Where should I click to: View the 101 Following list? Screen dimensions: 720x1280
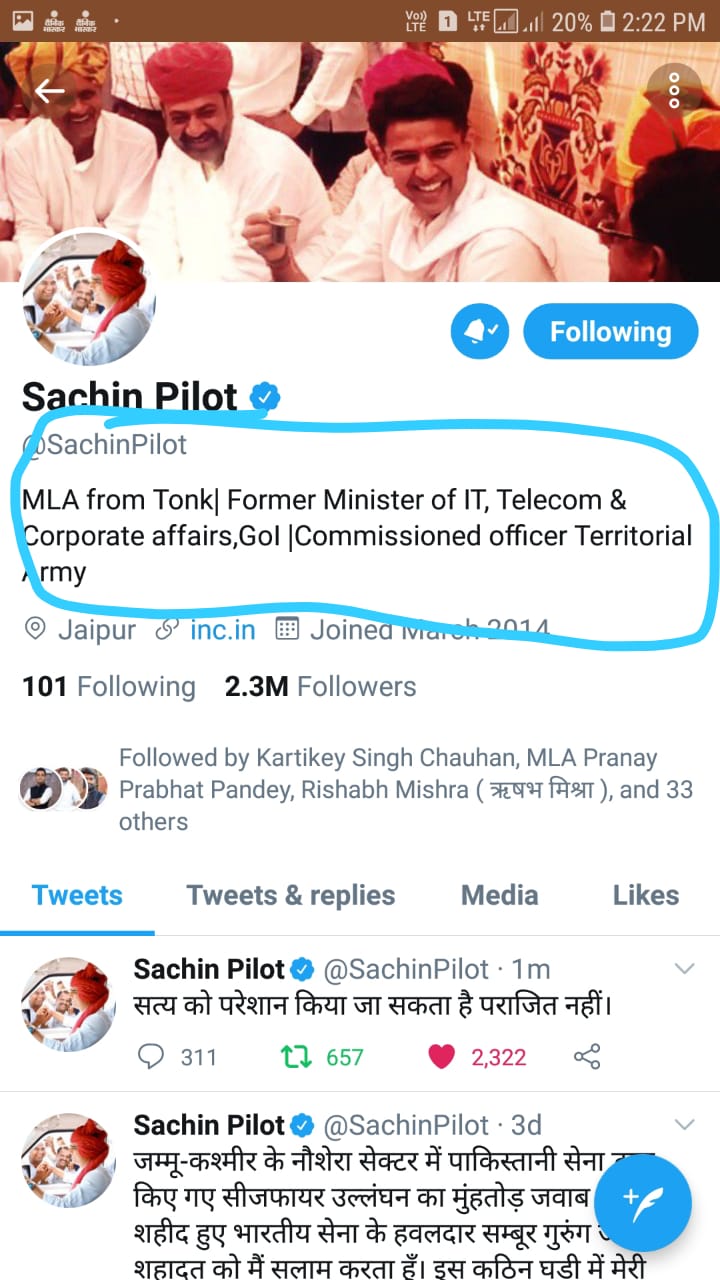[109, 687]
